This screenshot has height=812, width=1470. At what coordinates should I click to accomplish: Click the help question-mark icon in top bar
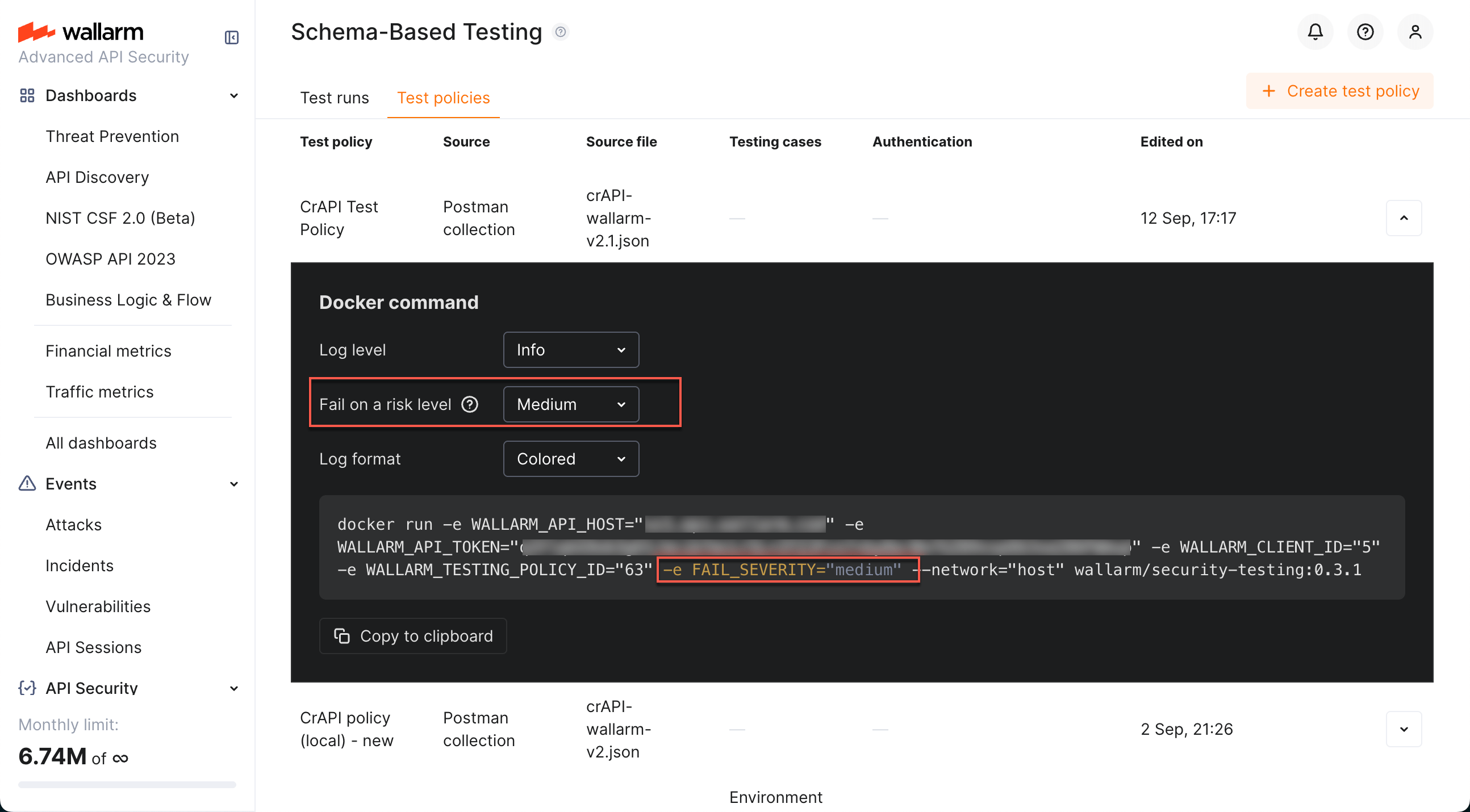click(1365, 32)
